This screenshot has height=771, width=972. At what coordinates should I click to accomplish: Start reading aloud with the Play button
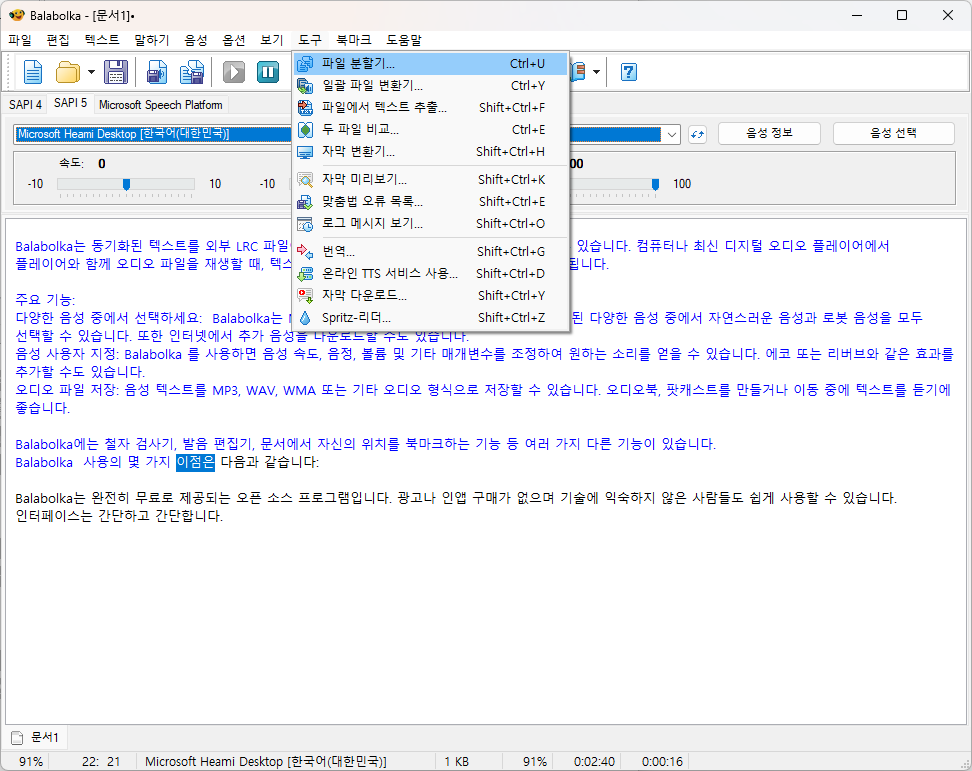234,72
